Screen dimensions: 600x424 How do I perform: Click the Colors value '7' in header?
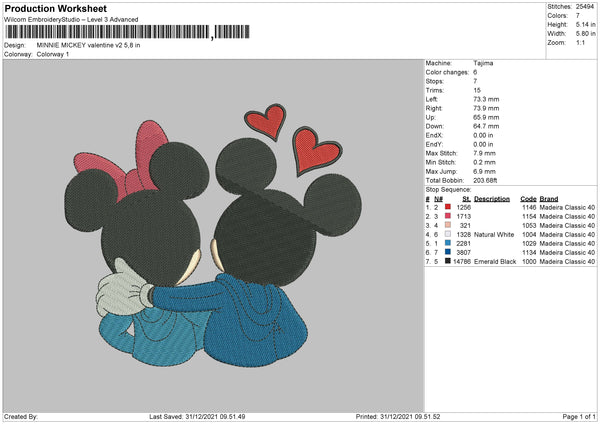(x=578, y=16)
